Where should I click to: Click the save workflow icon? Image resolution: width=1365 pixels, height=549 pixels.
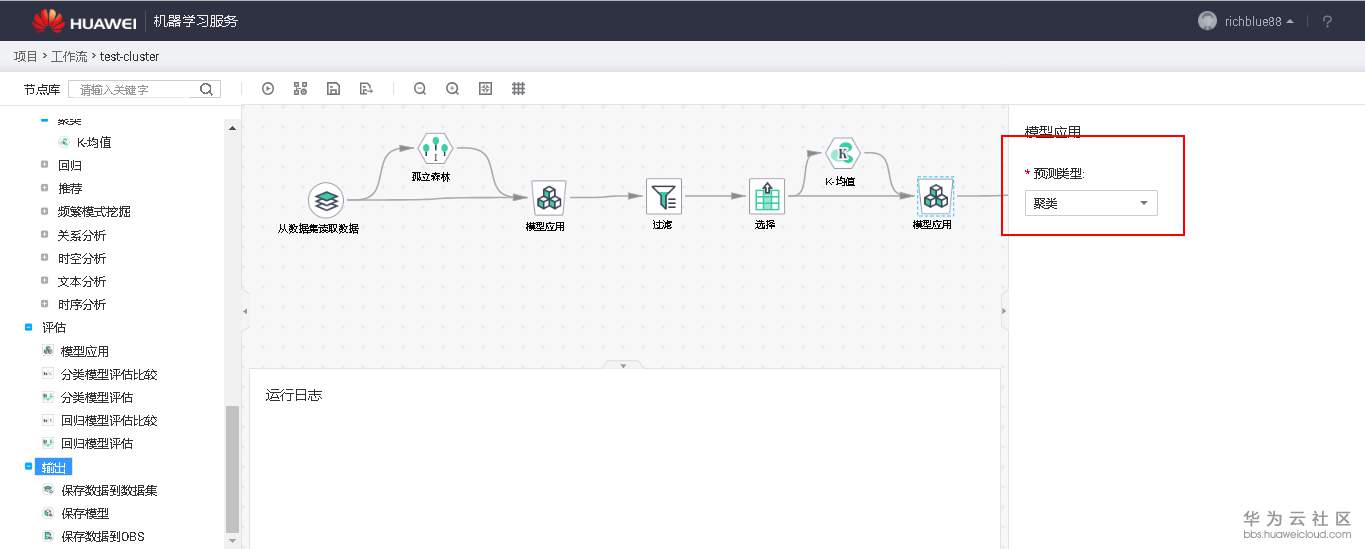click(x=333, y=89)
